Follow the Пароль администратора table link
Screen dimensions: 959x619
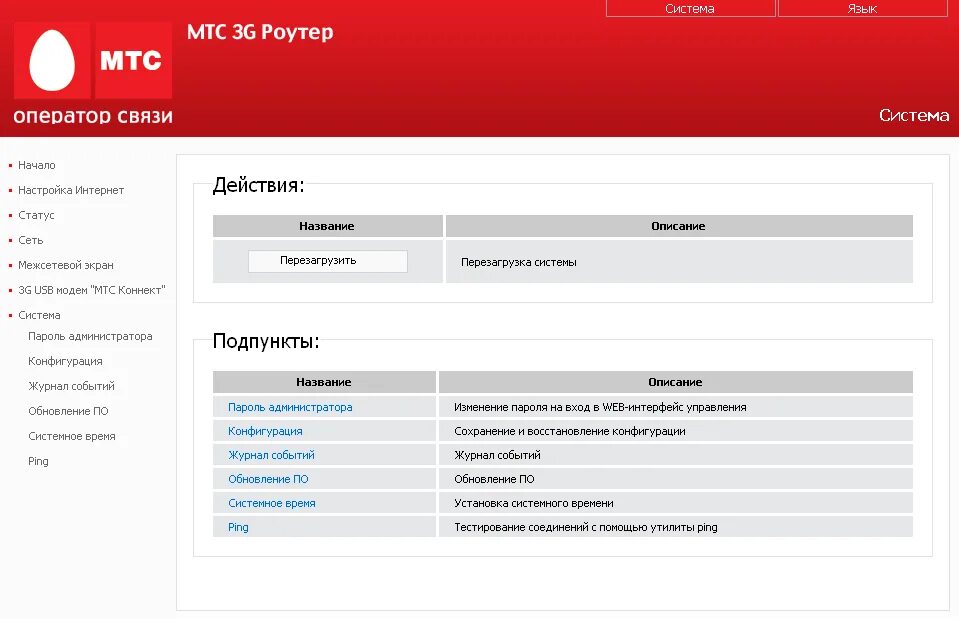tap(290, 407)
